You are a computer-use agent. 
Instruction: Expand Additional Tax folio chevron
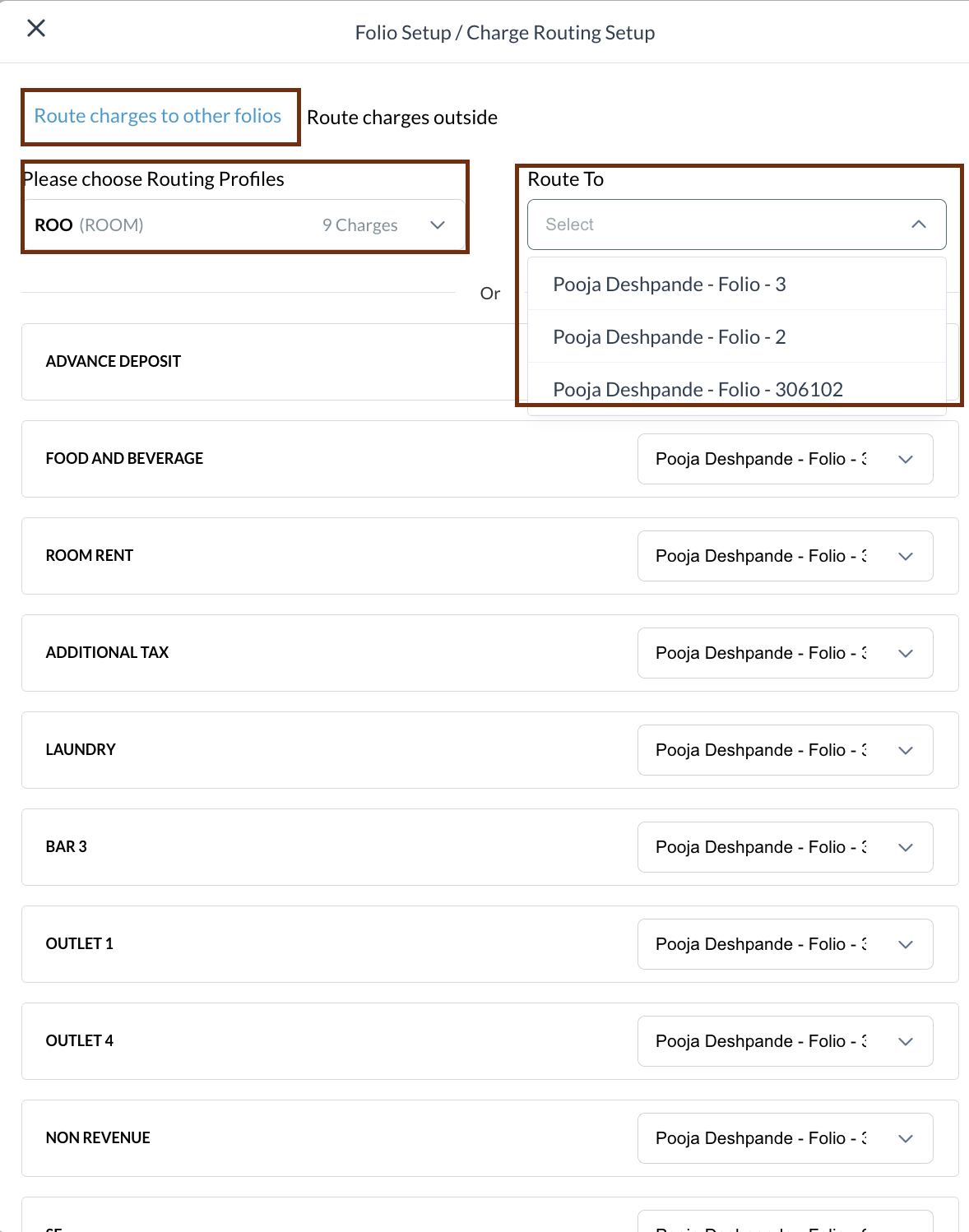click(x=906, y=653)
